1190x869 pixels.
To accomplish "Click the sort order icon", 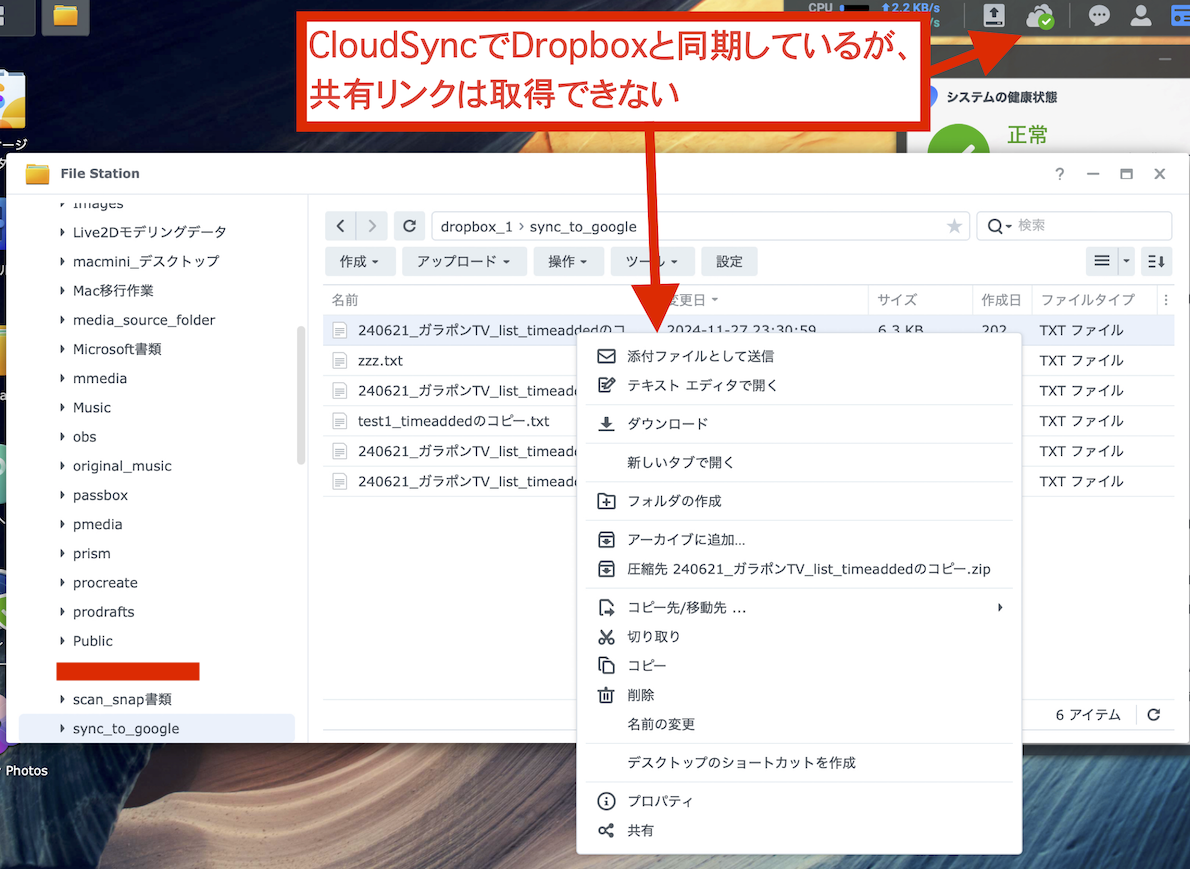I will coord(1156,261).
